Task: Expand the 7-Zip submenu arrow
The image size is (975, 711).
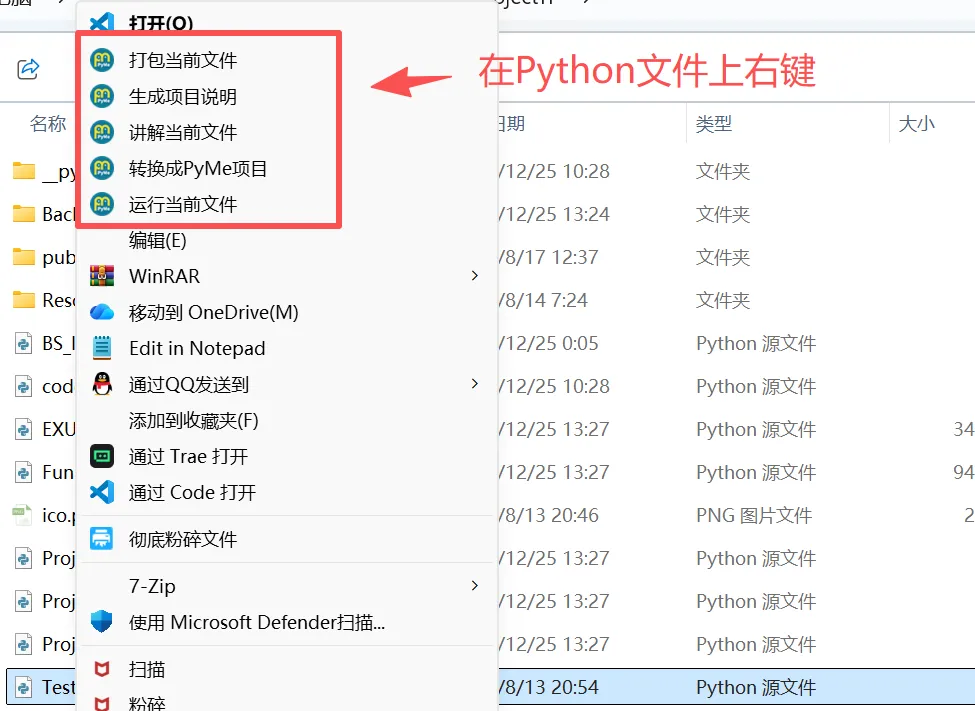Action: (x=474, y=585)
